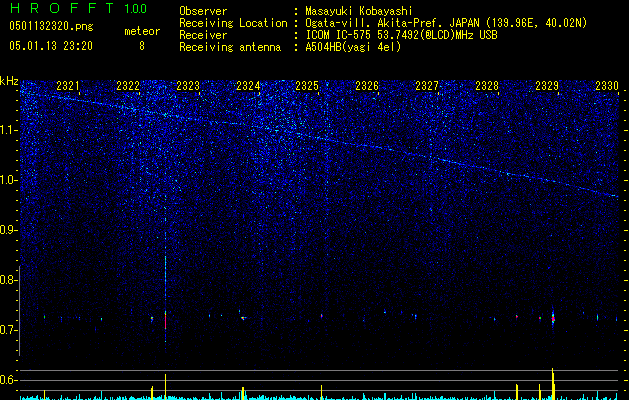
Task: Click the Receiving antenna label
Action: pyautogui.click(x=230, y=47)
